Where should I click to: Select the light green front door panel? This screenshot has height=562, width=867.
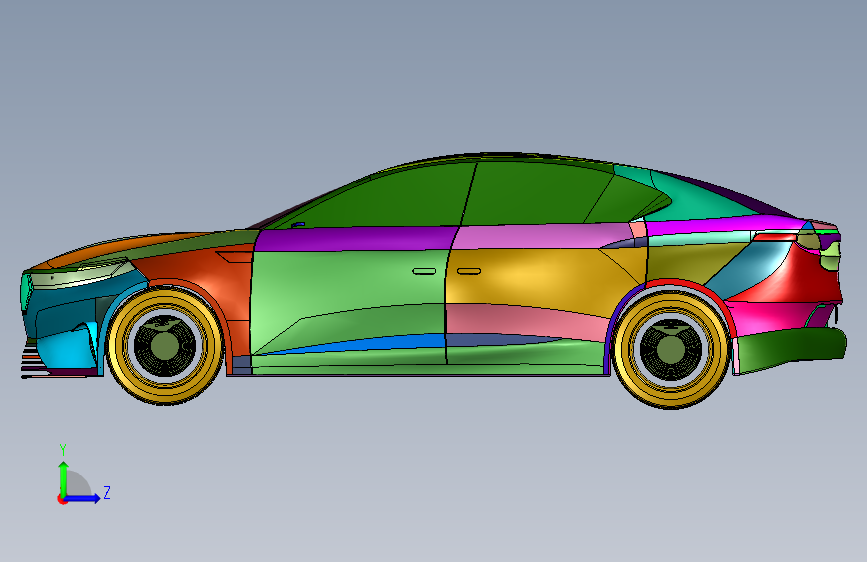click(348, 288)
